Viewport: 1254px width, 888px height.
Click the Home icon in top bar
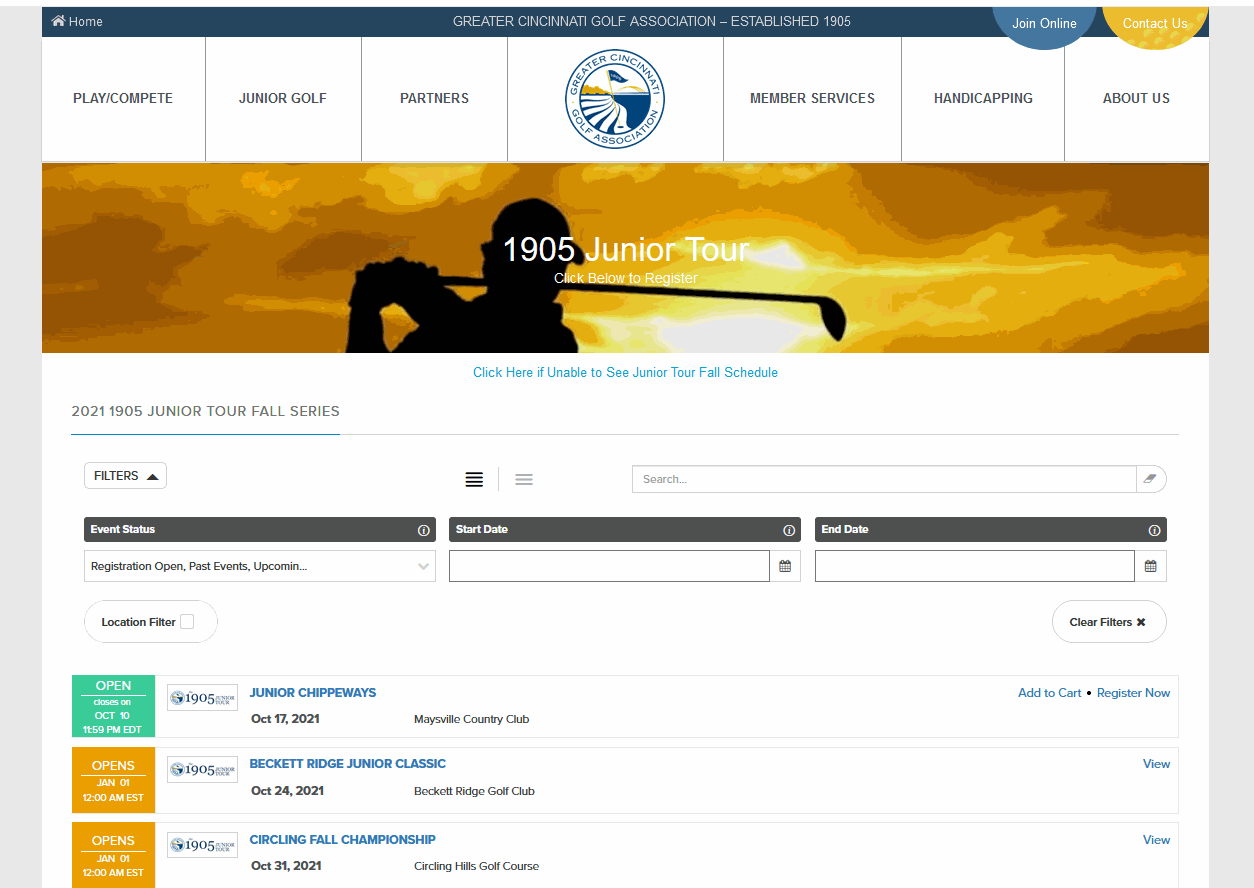pyautogui.click(x=58, y=21)
